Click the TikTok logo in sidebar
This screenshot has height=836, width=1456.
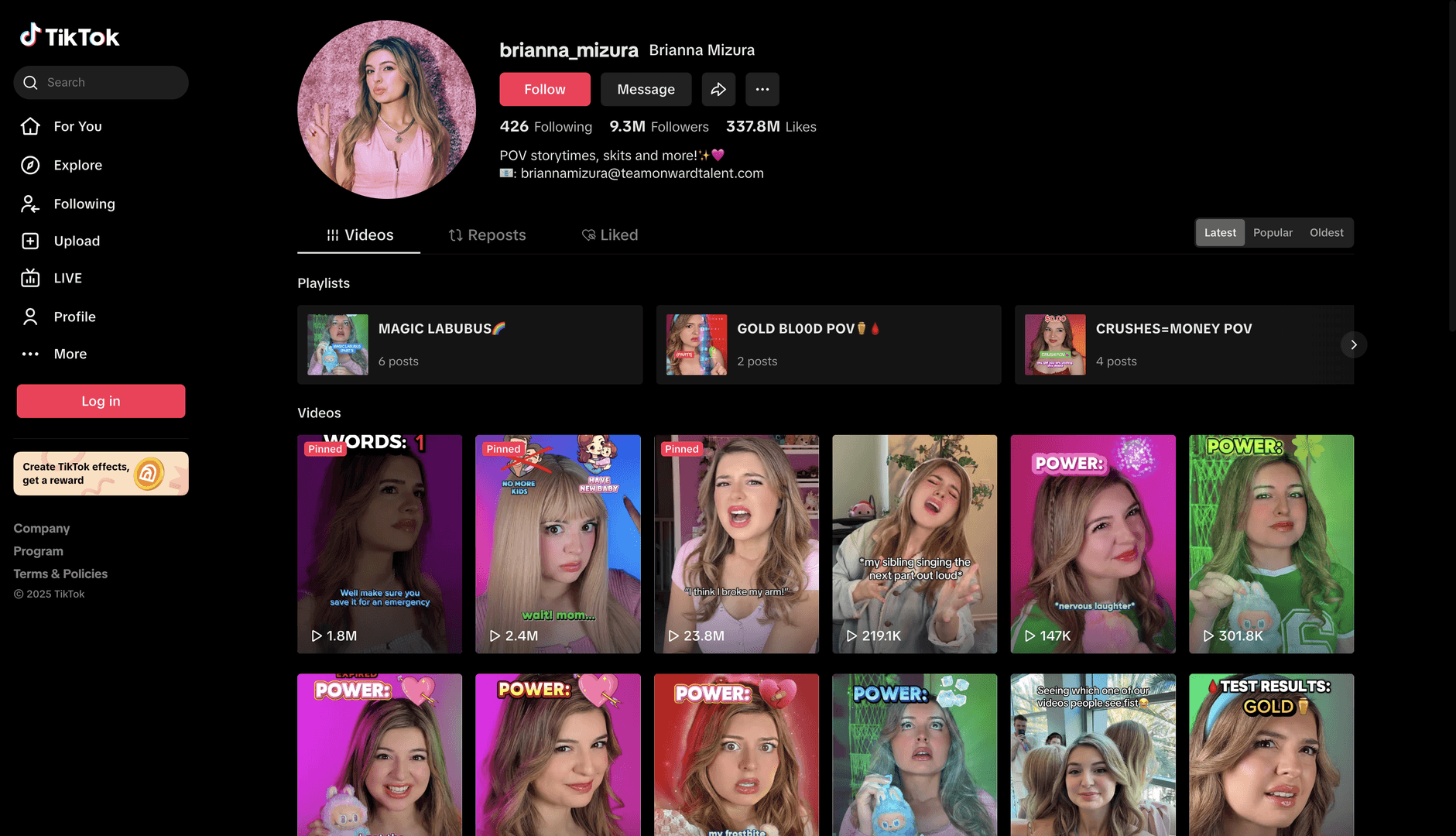click(70, 36)
